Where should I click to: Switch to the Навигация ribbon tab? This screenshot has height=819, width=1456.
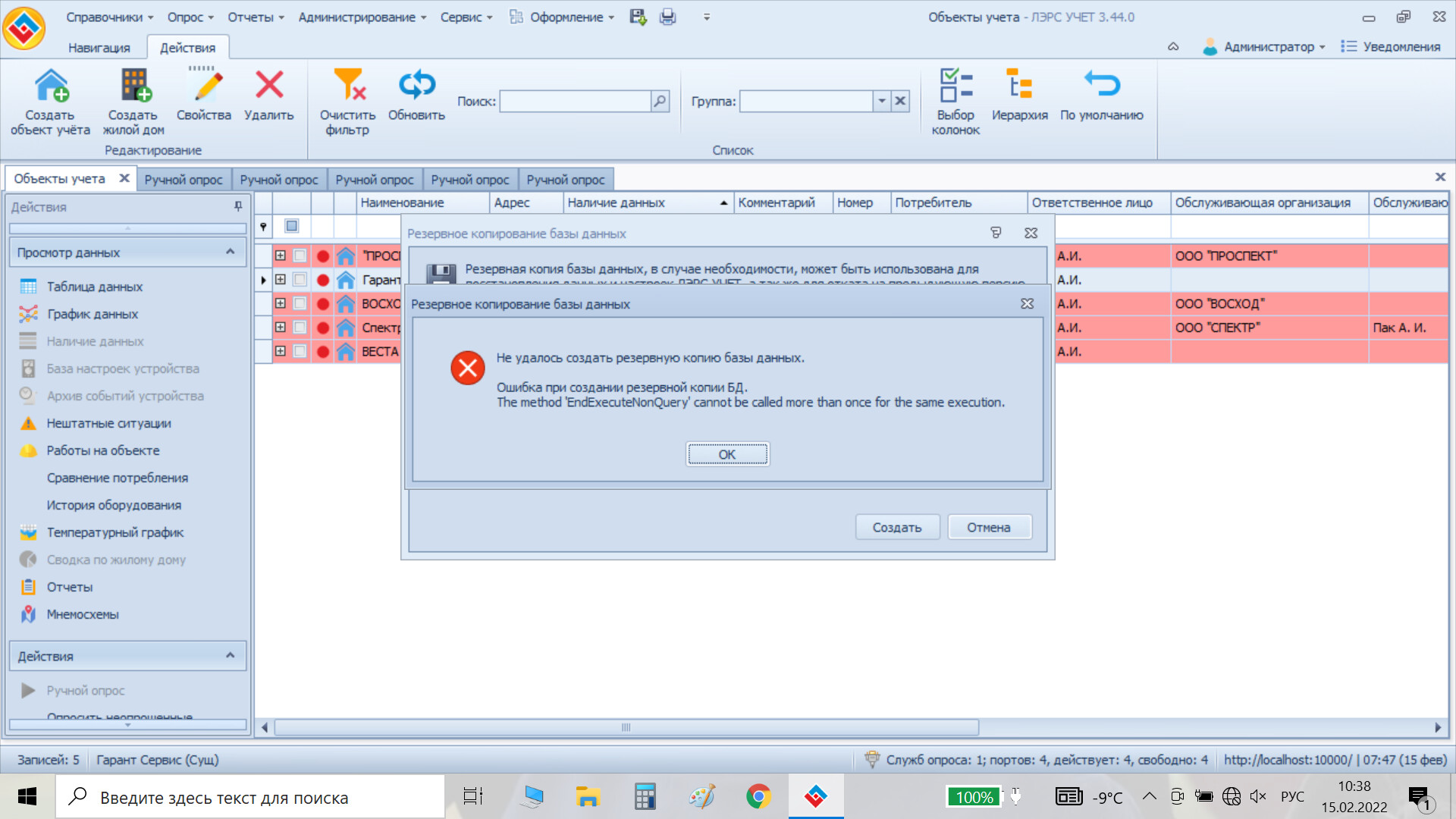(99, 47)
